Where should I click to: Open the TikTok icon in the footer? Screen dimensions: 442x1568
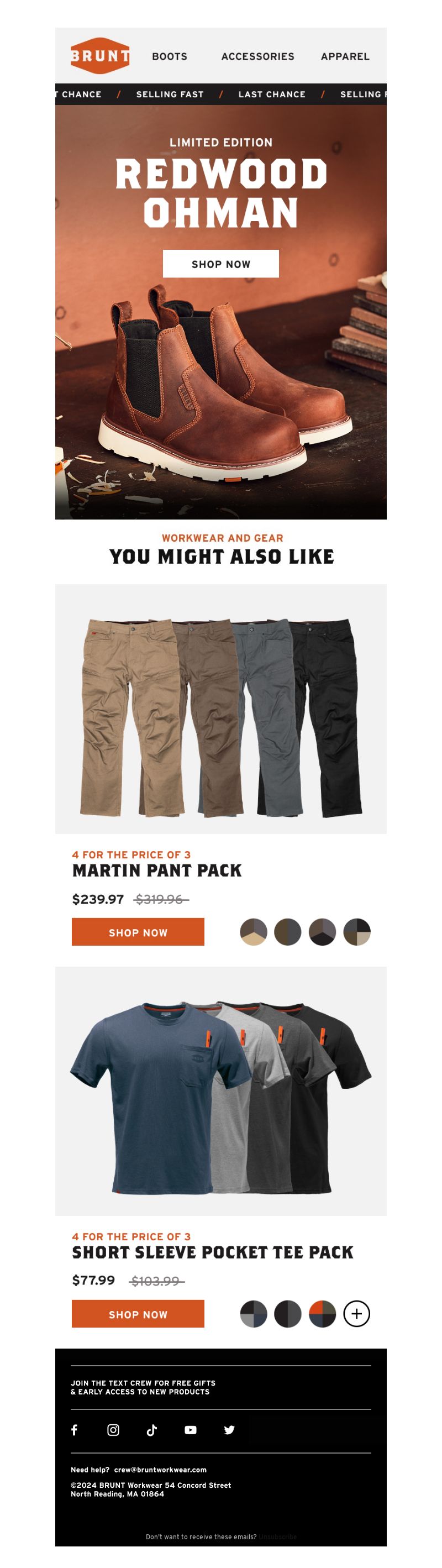point(151,1430)
